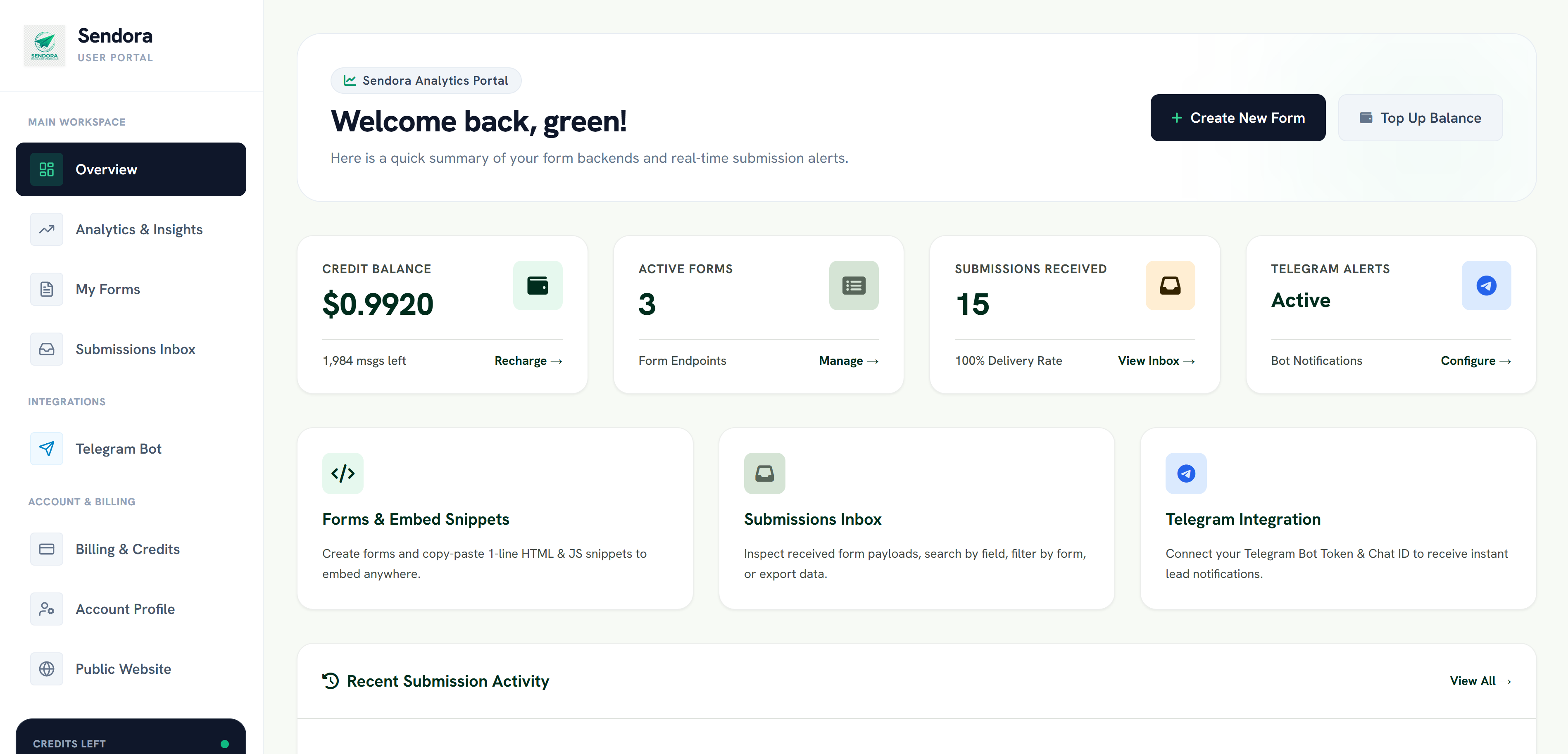Click the list icon on Active Forms card

click(853, 285)
